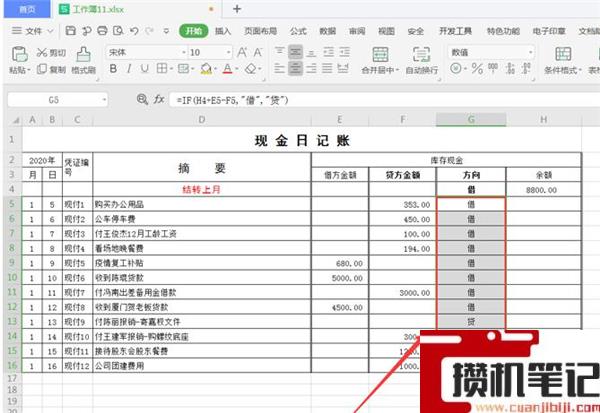Undo the last action

(x=134, y=31)
